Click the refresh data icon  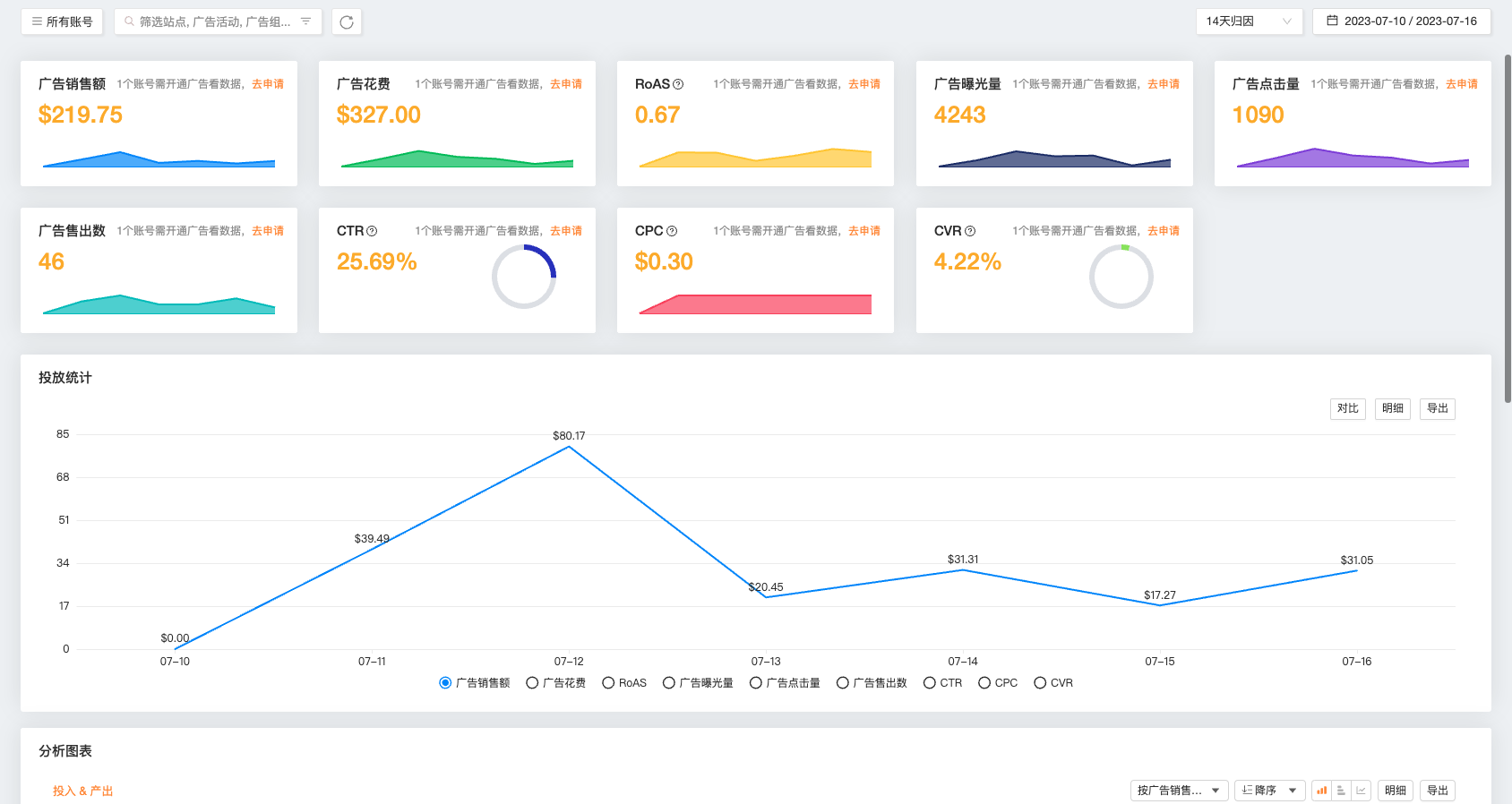coord(347,21)
